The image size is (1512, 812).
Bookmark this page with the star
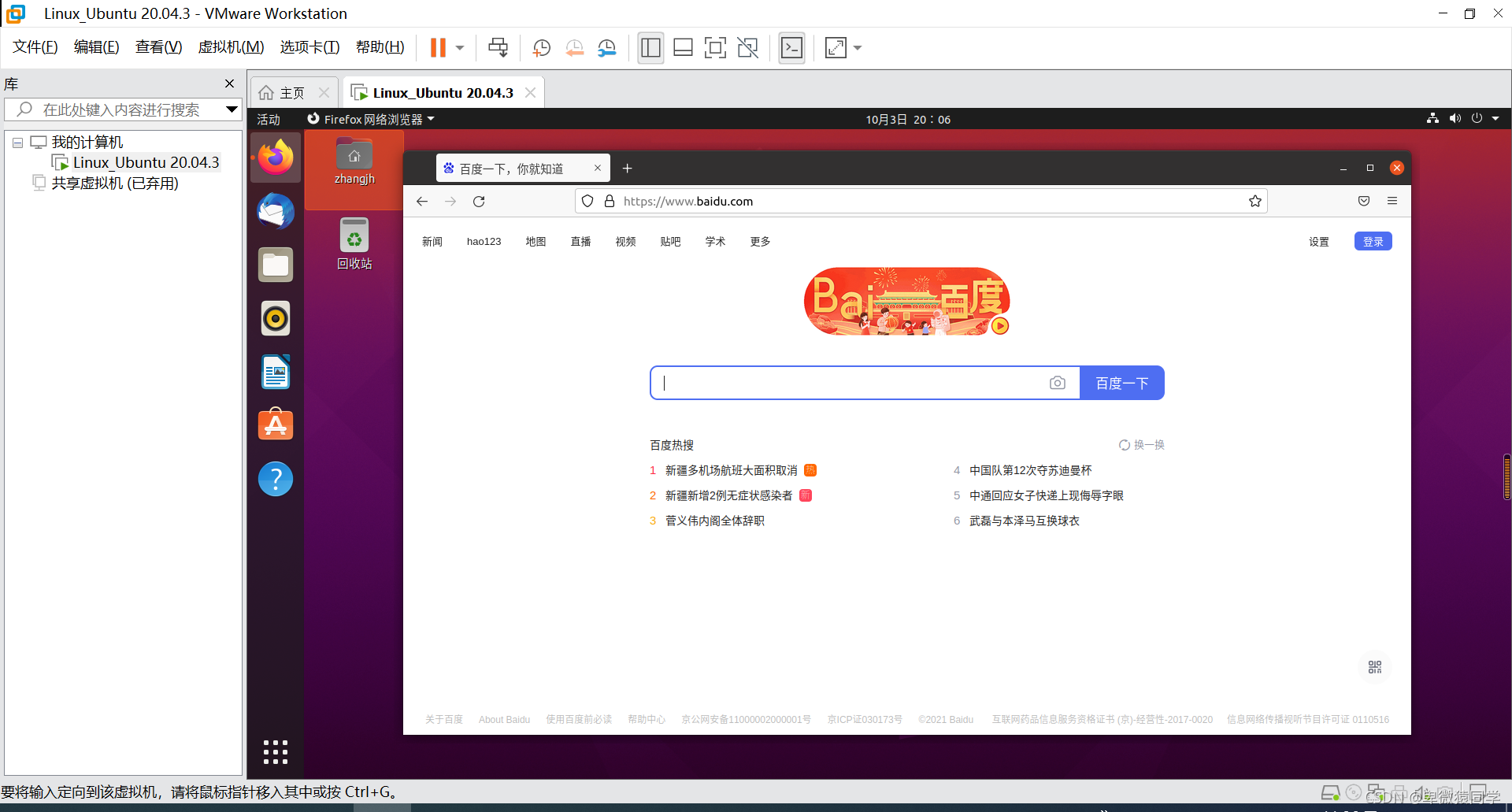(1255, 202)
